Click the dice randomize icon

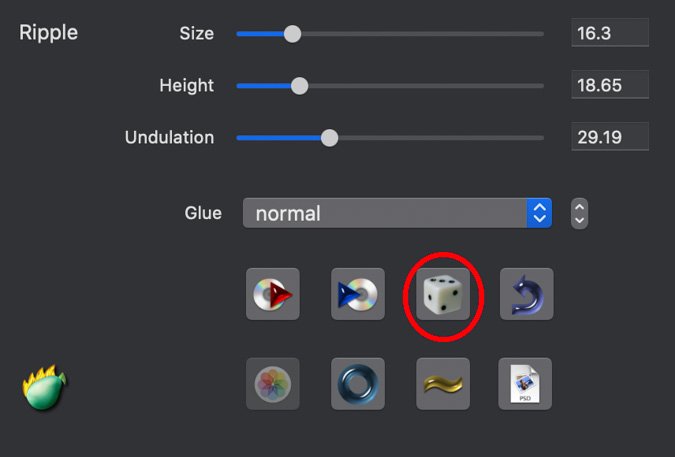point(443,294)
